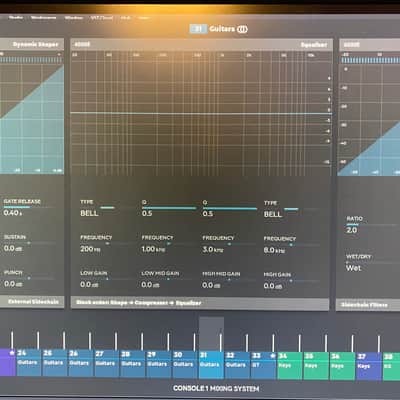Viewport: 400px width, 400px height.
Task: Click the High Mid Gain slider
Action: pos(230,280)
